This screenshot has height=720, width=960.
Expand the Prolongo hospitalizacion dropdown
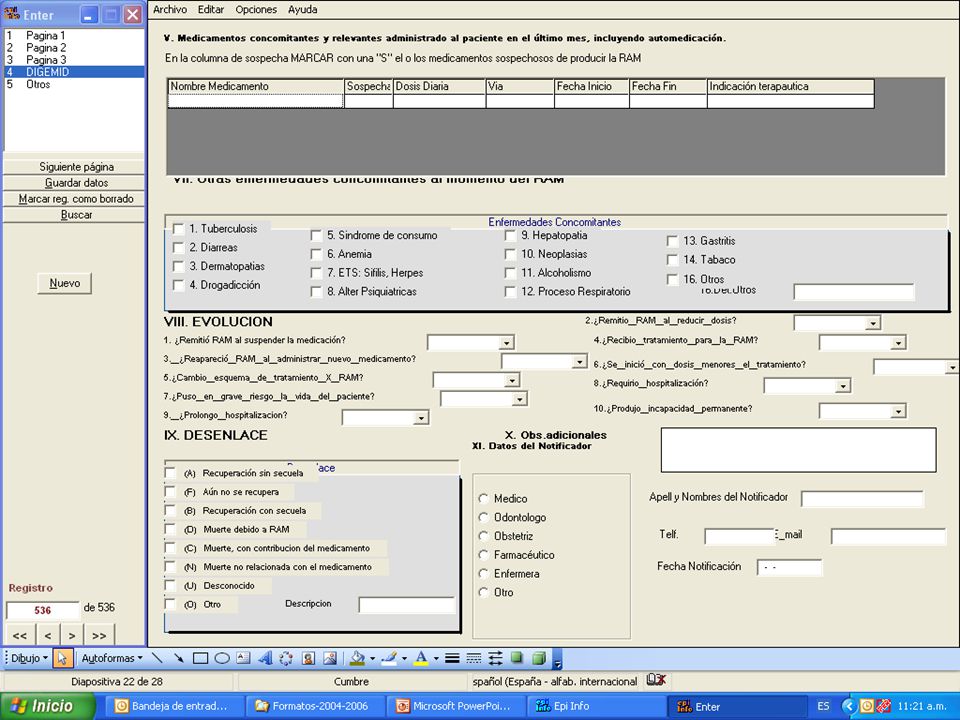[421, 419]
